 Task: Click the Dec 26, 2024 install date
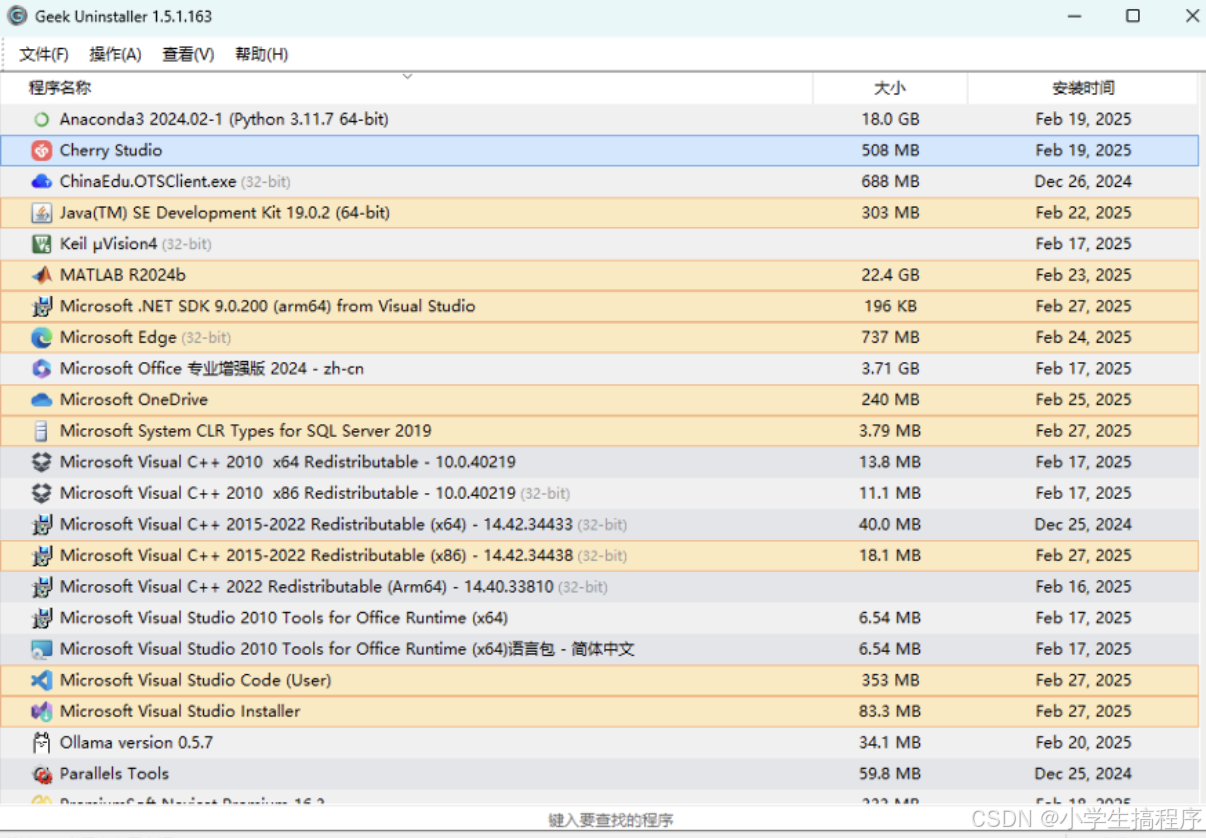pos(1083,182)
